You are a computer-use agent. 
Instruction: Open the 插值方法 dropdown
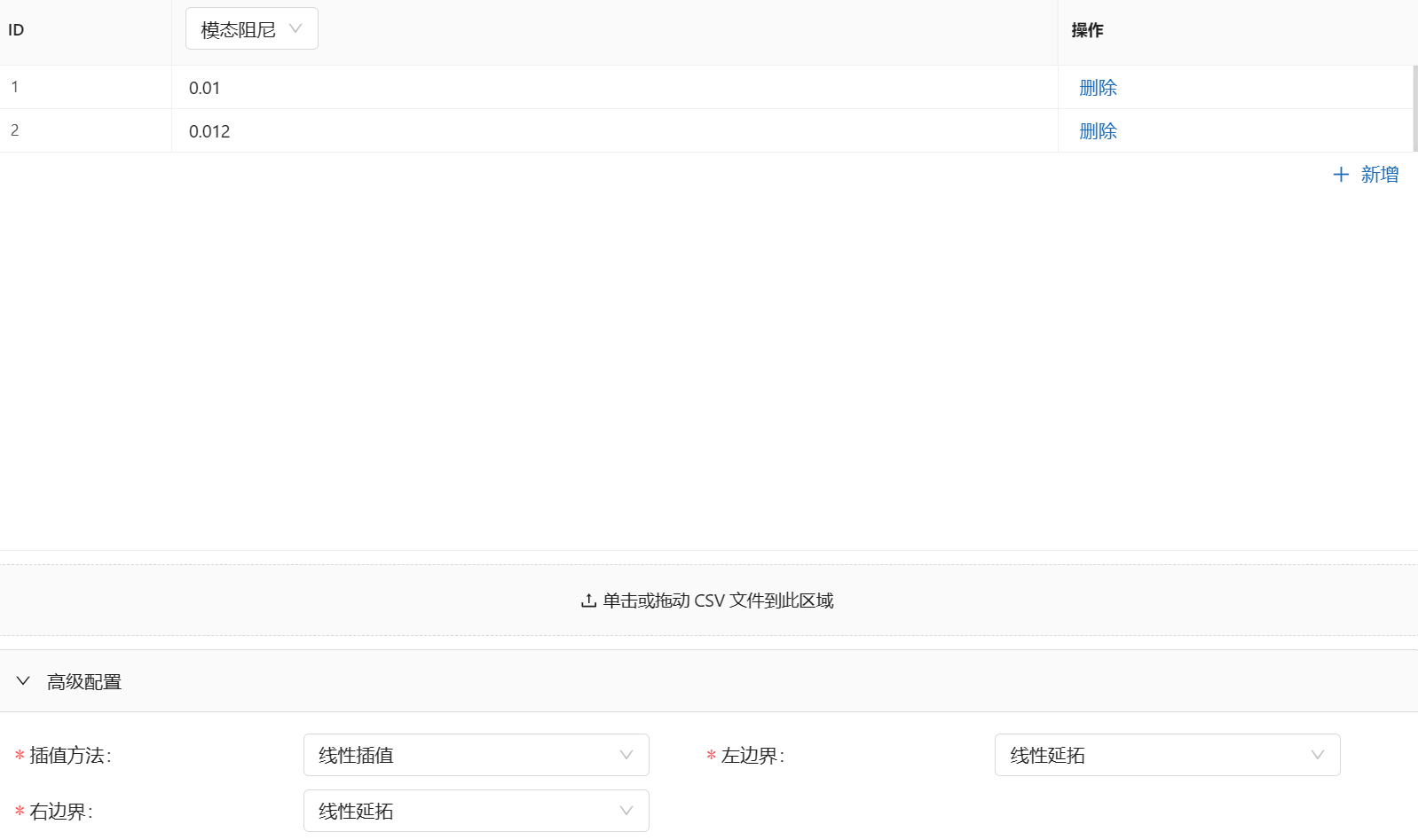476,755
